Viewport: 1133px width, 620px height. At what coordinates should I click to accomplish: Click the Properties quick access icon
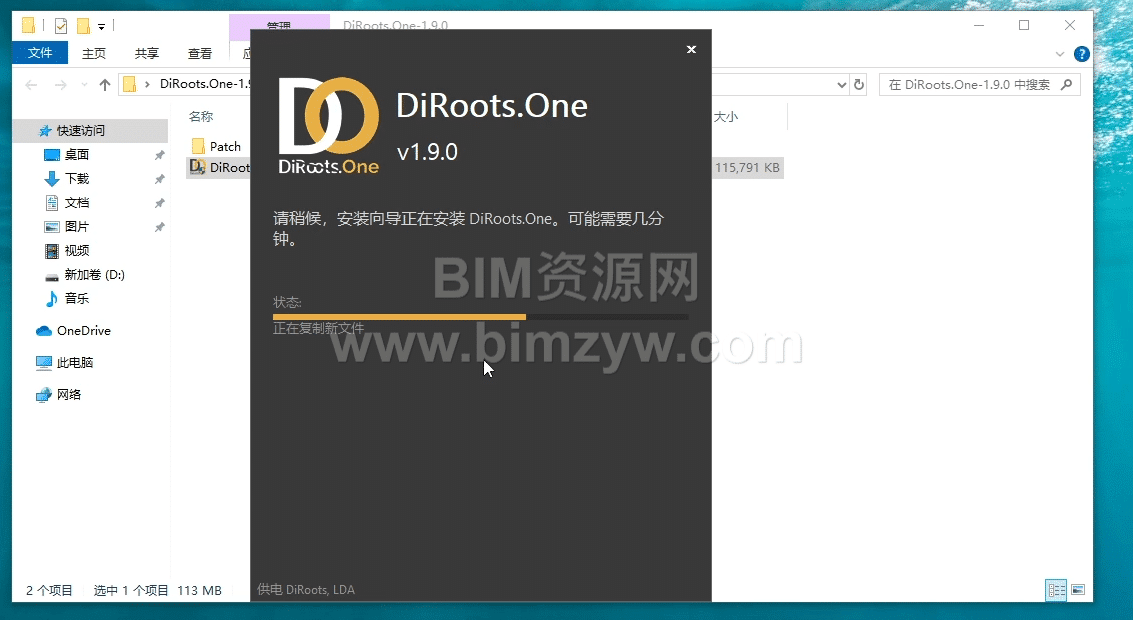pos(61,26)
